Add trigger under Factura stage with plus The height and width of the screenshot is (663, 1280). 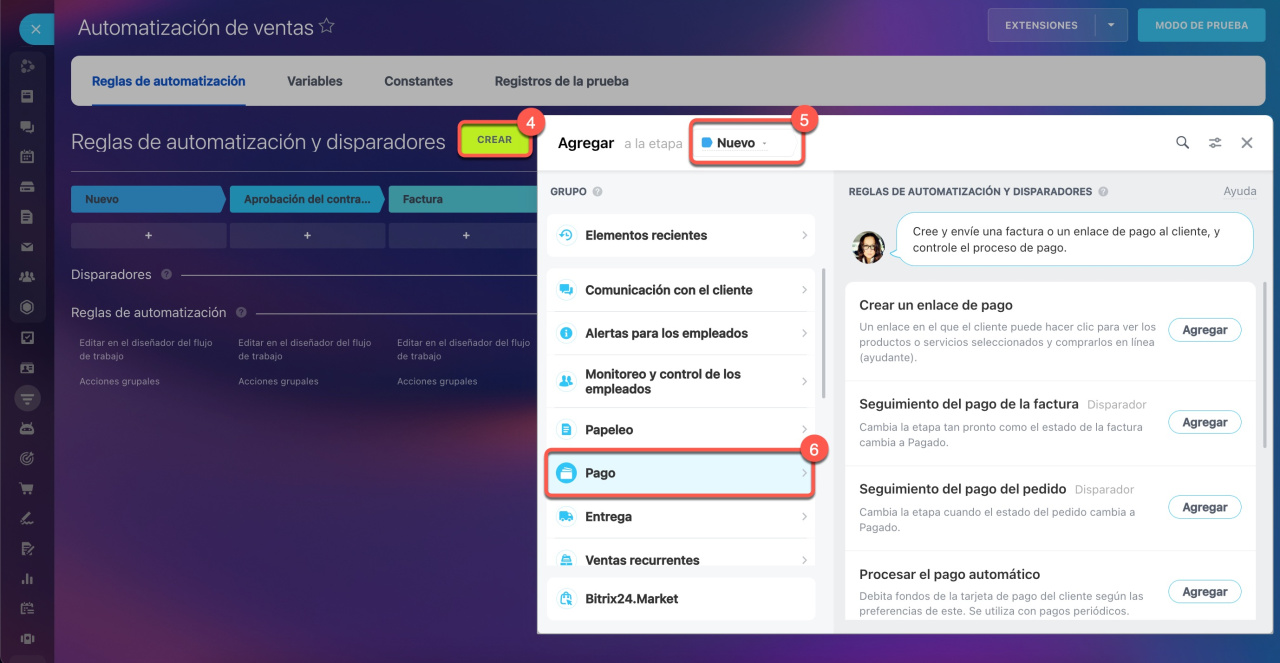(x=466, y=235)
